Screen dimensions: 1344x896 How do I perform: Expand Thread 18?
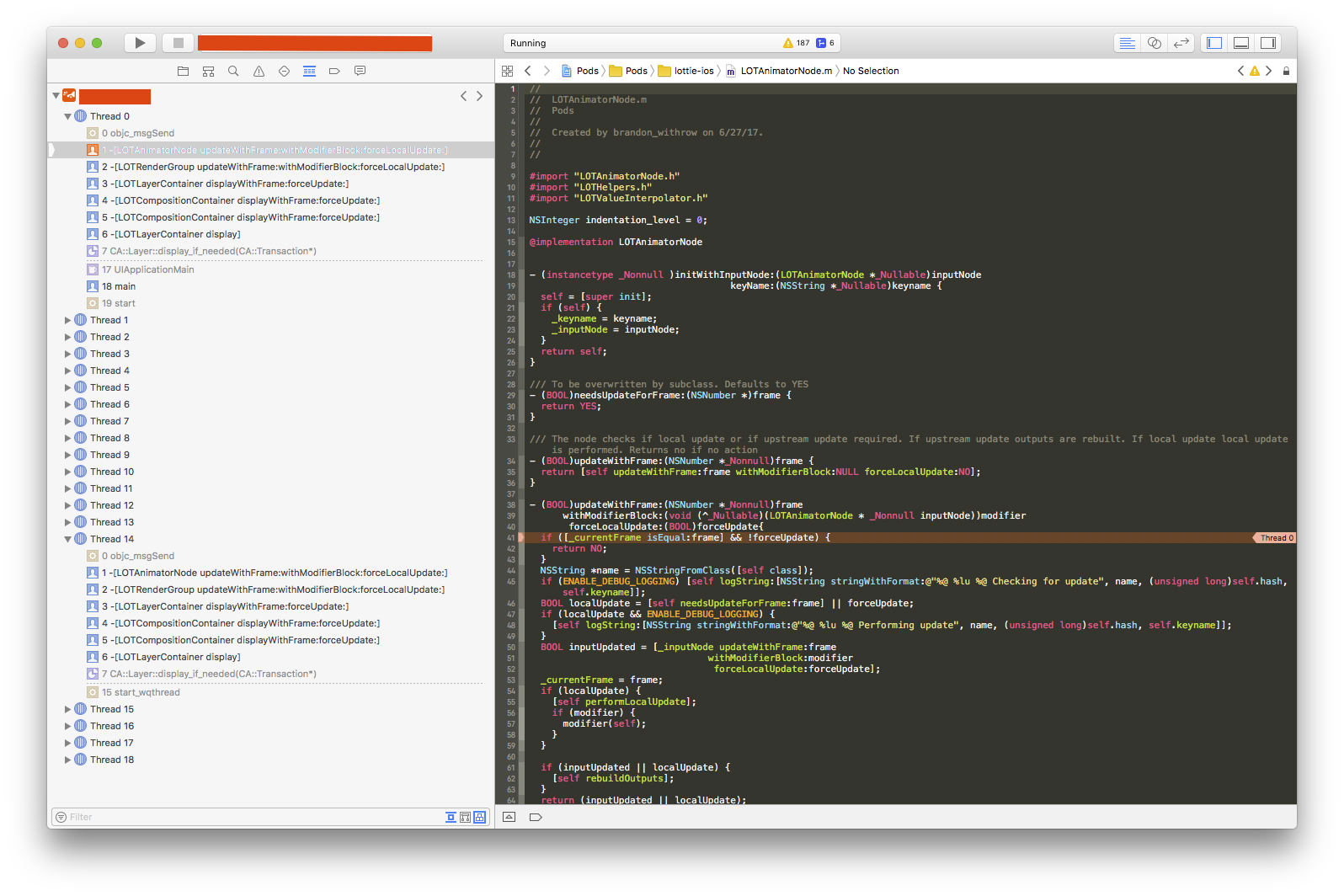68,760
